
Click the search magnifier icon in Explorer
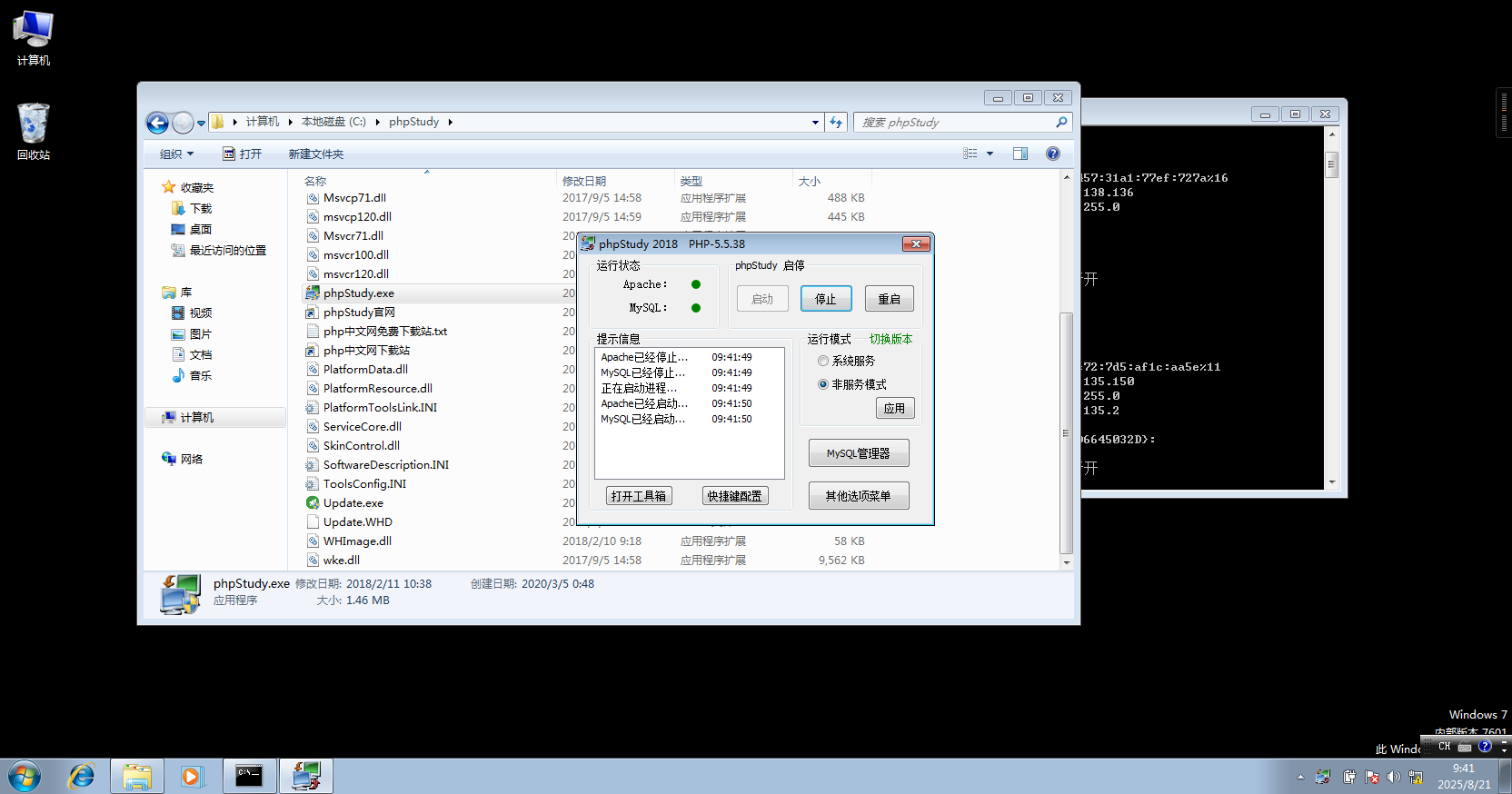[1060, 122]
